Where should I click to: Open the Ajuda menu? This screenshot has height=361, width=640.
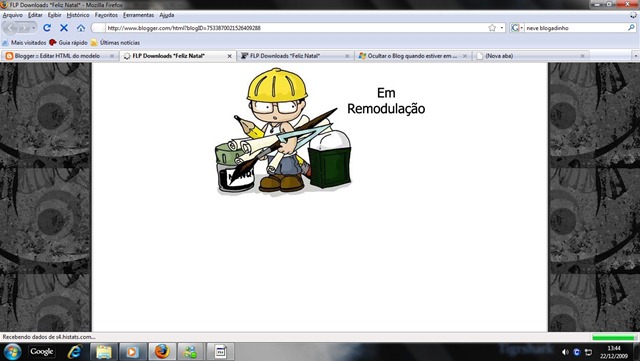point(167,15)
